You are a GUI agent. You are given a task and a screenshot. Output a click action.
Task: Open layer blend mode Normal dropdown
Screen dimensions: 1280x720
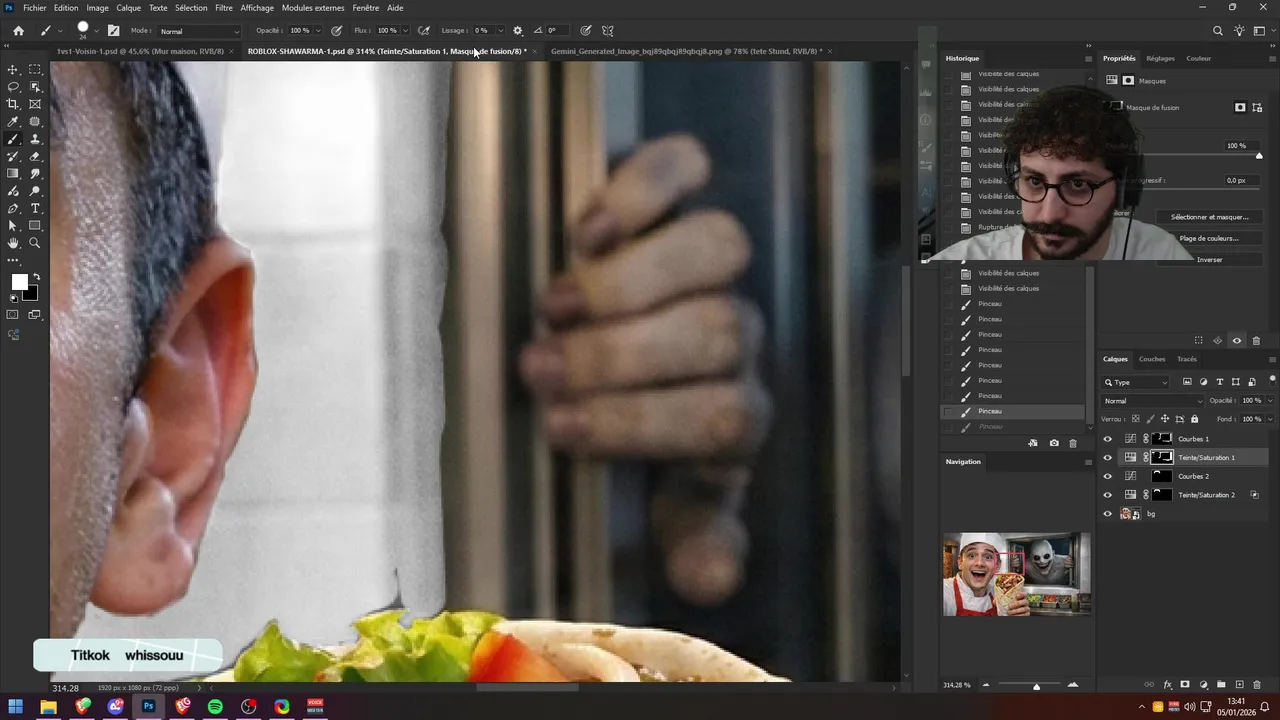[x=1153, y=401]
